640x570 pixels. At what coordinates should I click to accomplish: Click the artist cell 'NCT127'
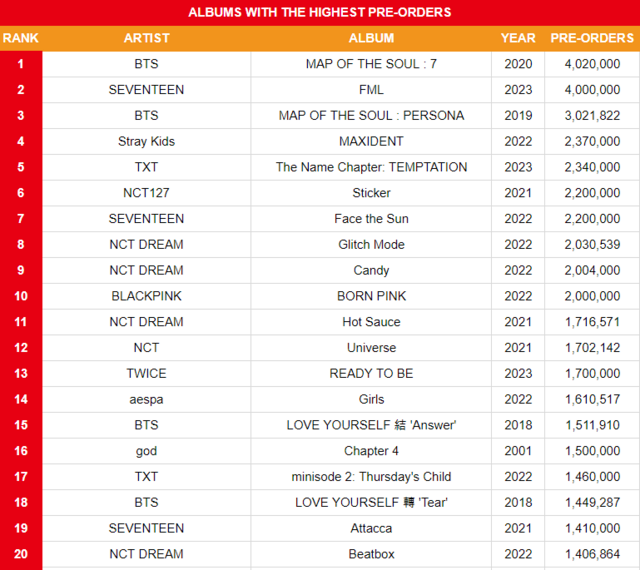tap(147, 193)
